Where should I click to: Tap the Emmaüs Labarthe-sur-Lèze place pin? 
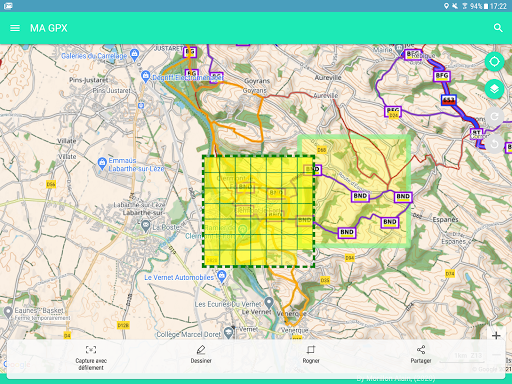point(102,163)
